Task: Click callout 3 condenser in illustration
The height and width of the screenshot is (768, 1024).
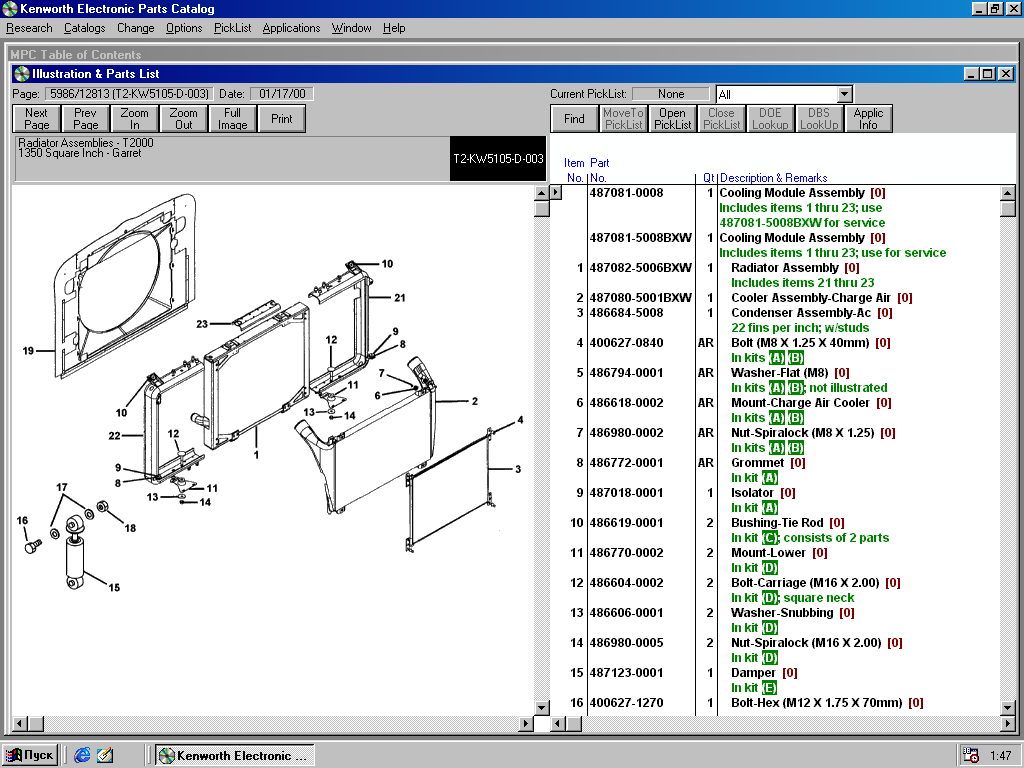Action: pyautogui.click(x=518, y=469)
